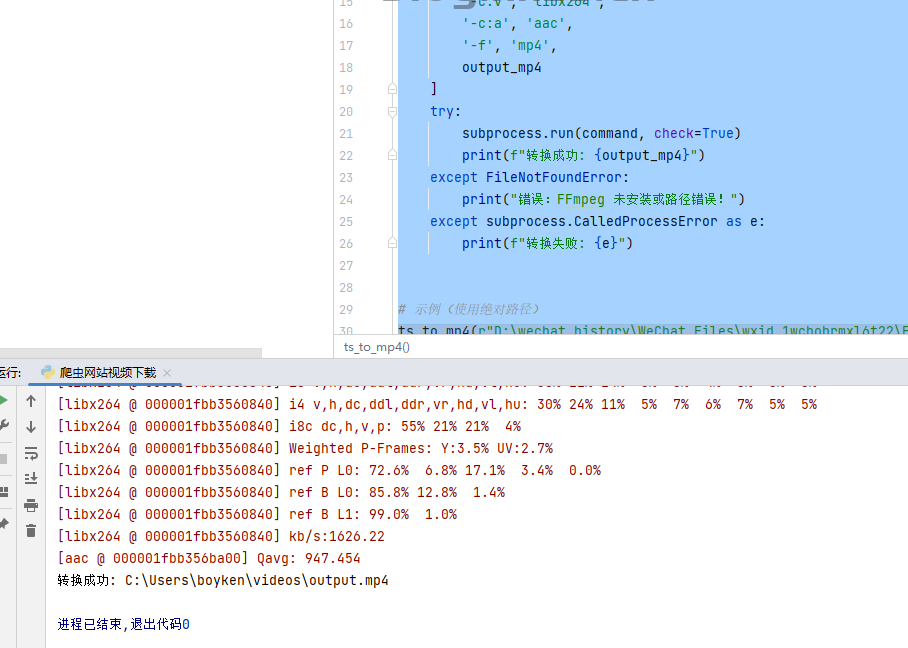Print the console output with printer icon
The width and height of the screenshot is (908, 648).
click(31, 505)
